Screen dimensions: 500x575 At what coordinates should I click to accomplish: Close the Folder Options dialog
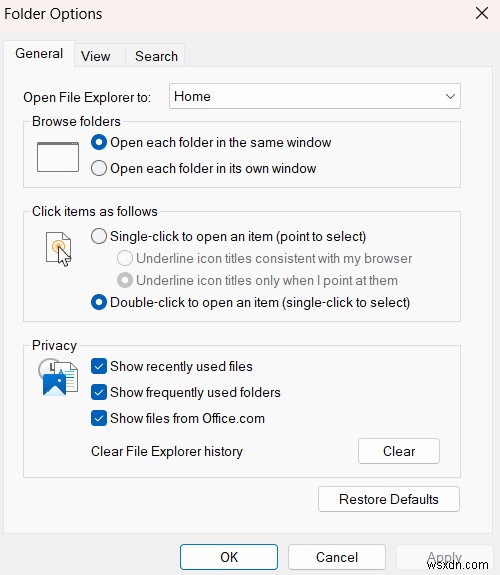[x=482, y=14]
